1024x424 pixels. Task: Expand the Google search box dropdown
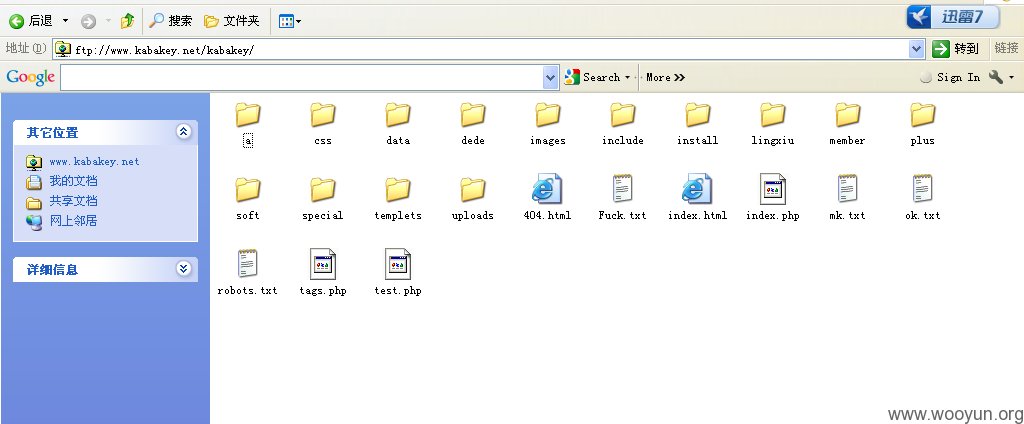coord(551,78)
